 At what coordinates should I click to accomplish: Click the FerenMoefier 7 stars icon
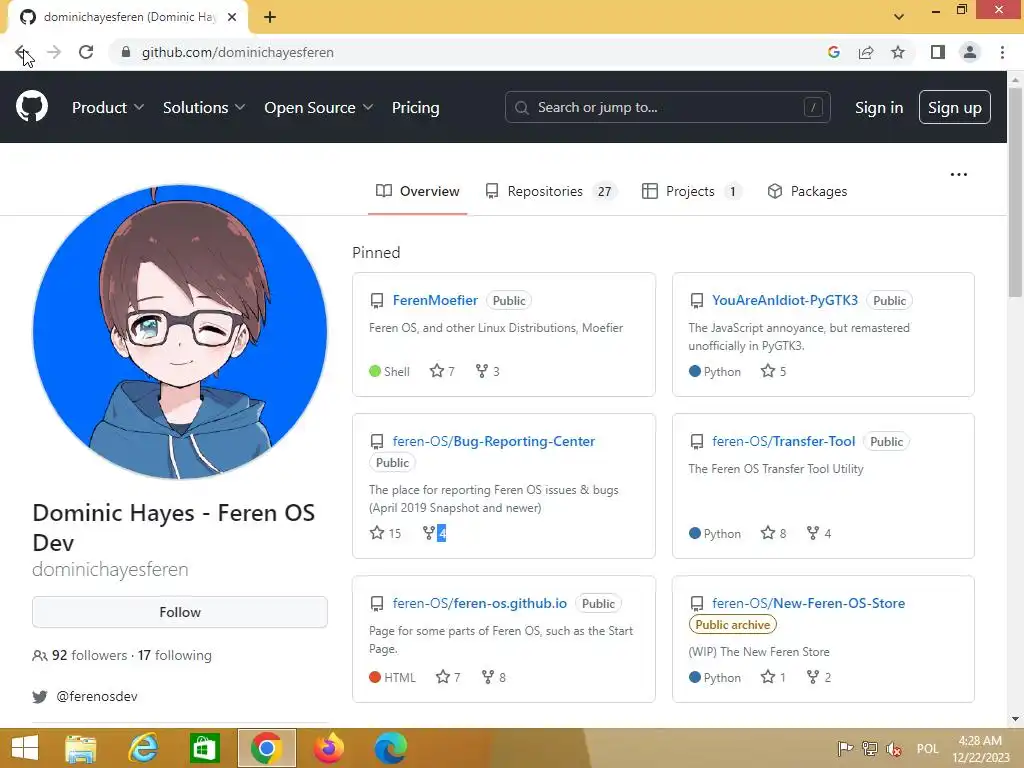(436, 371)
